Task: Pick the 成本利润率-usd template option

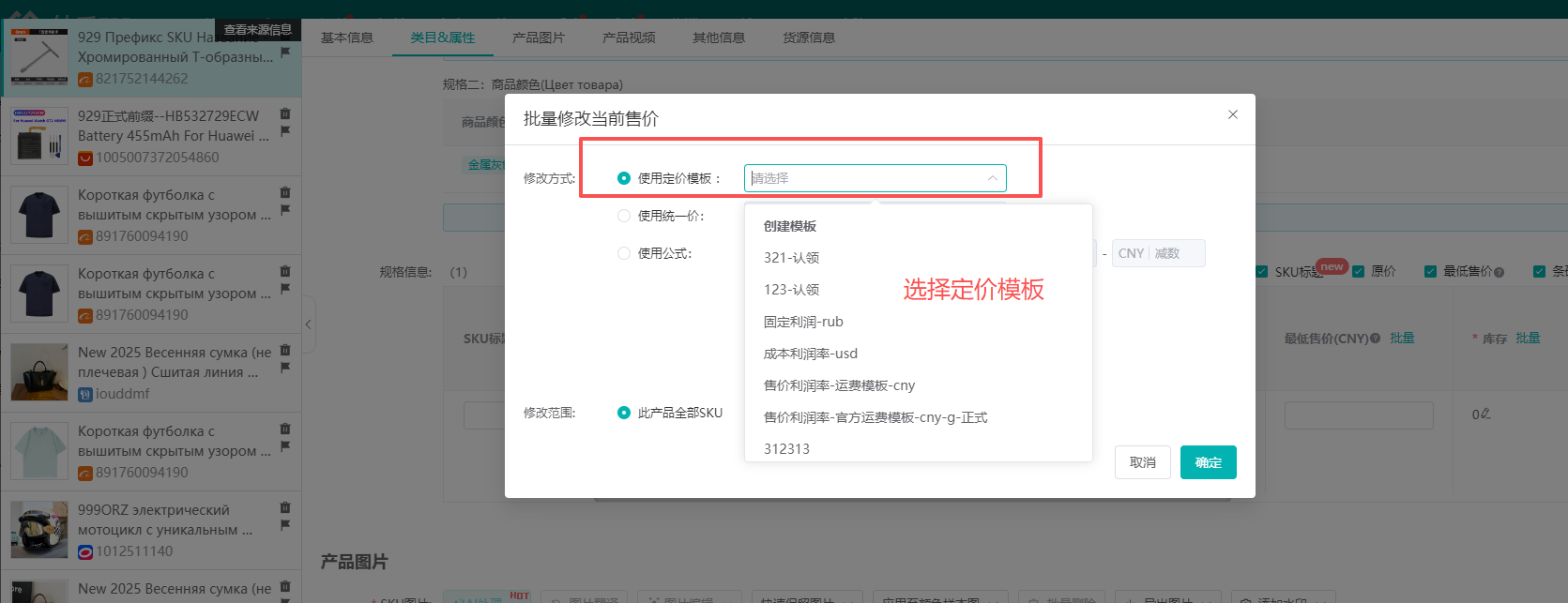Action: pyautogui.click(x=811, y=354)
